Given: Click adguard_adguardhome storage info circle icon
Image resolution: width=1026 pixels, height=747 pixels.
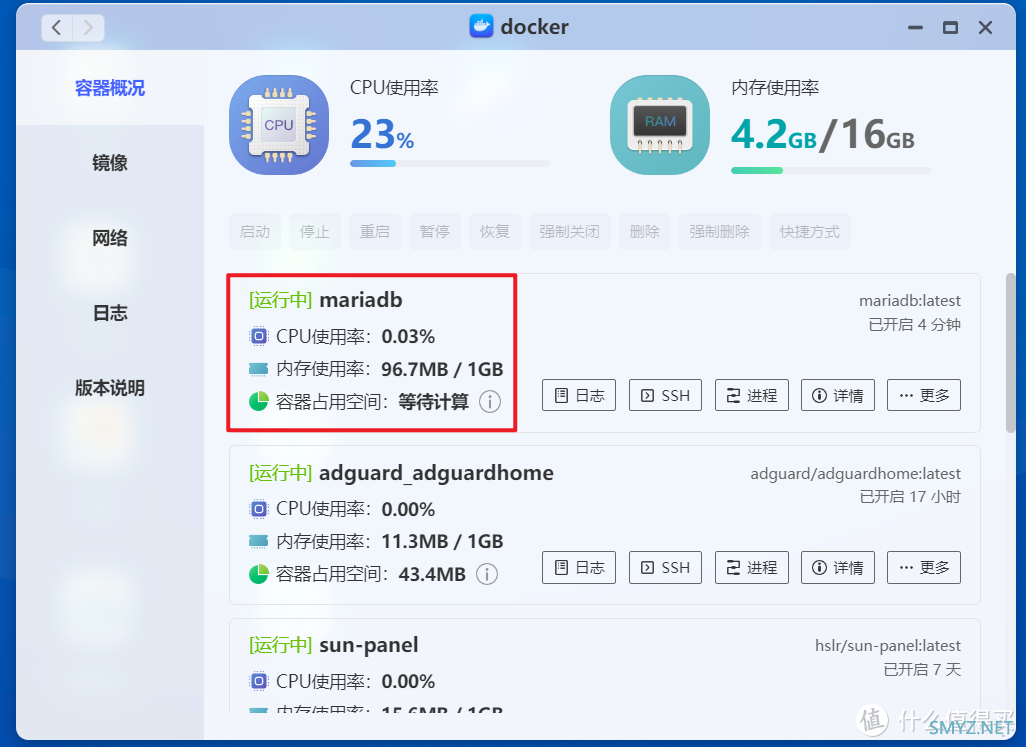Looking at the screenshot, I should click(487, 574).
